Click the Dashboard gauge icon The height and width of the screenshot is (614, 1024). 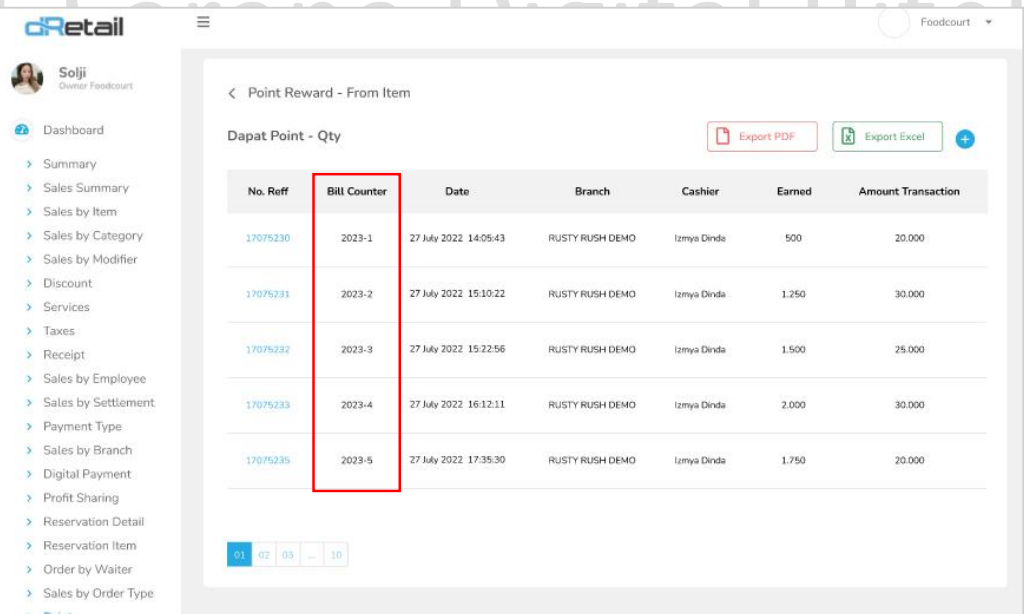pos(22,130)
